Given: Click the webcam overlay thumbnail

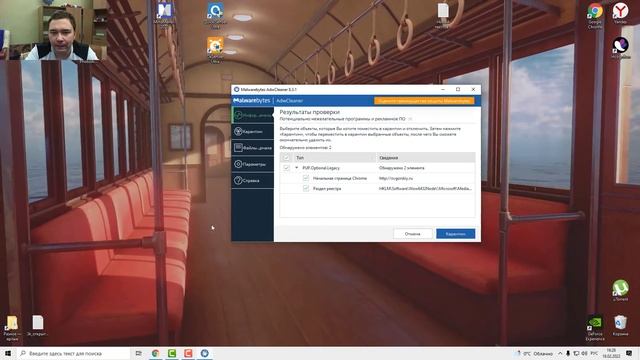Looking at the screenshot, I should pos(53,31).
